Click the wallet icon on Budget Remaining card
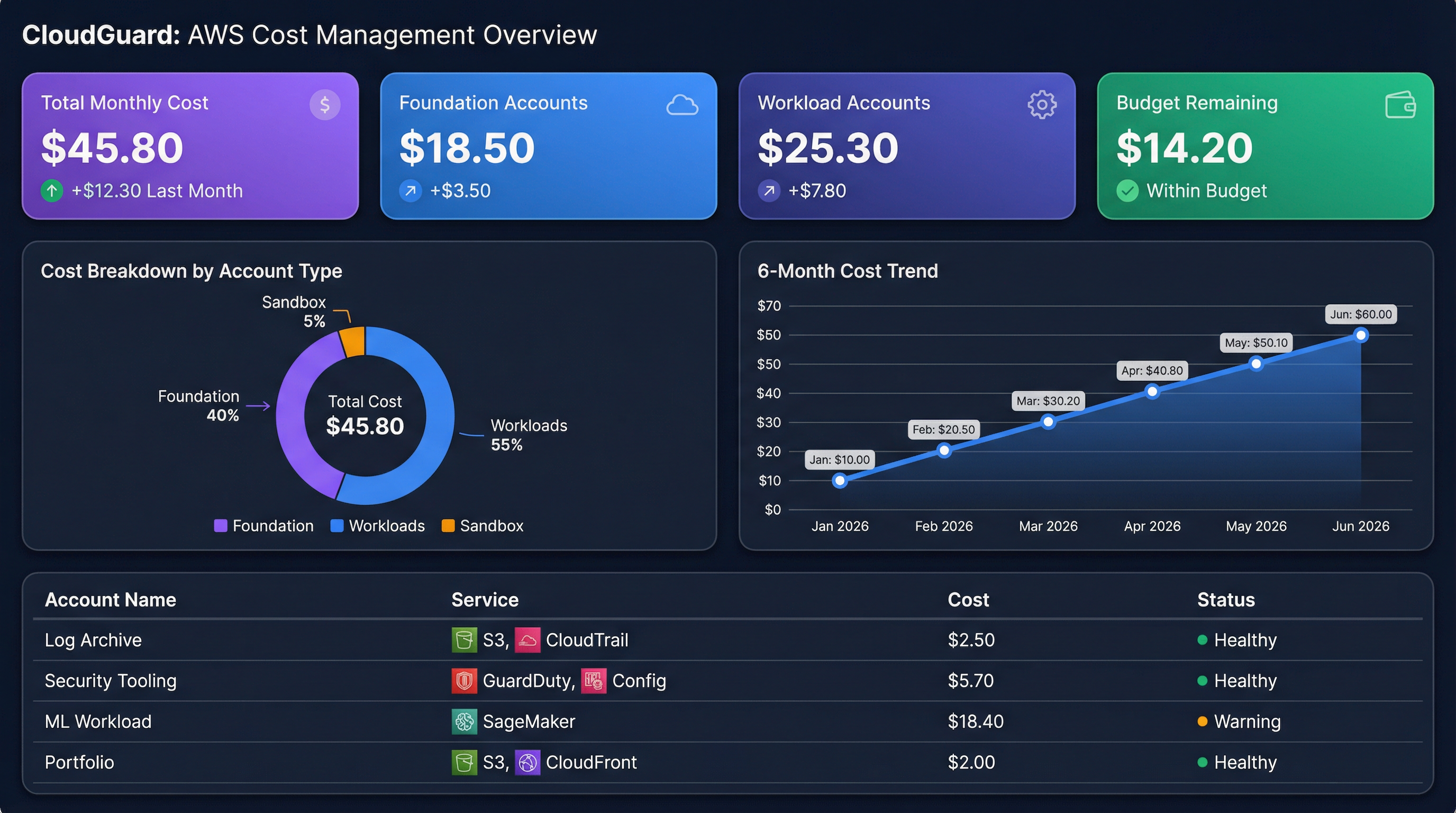 point(1401,104)
